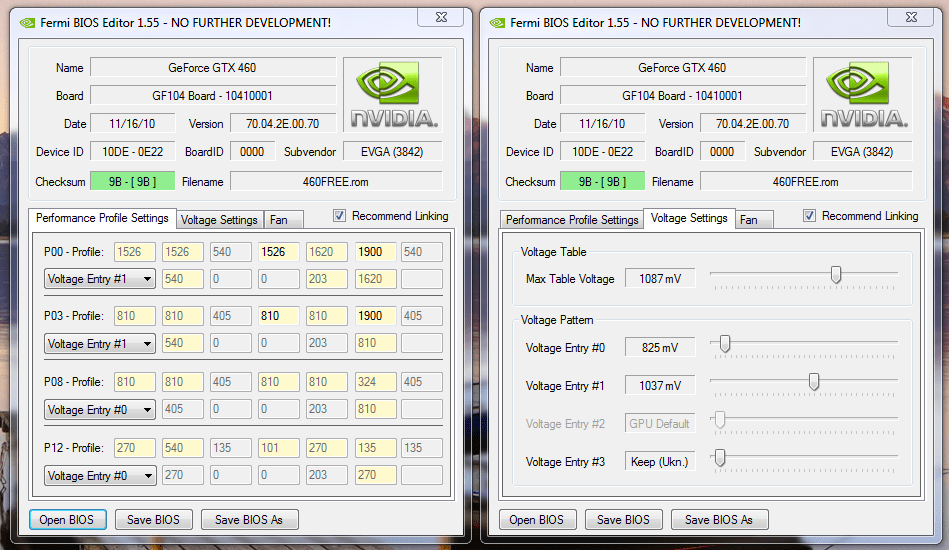Click the Max Table Voltage slider handle
The width and height of the screenshot is (949, 550).
[x=836, y=275]
